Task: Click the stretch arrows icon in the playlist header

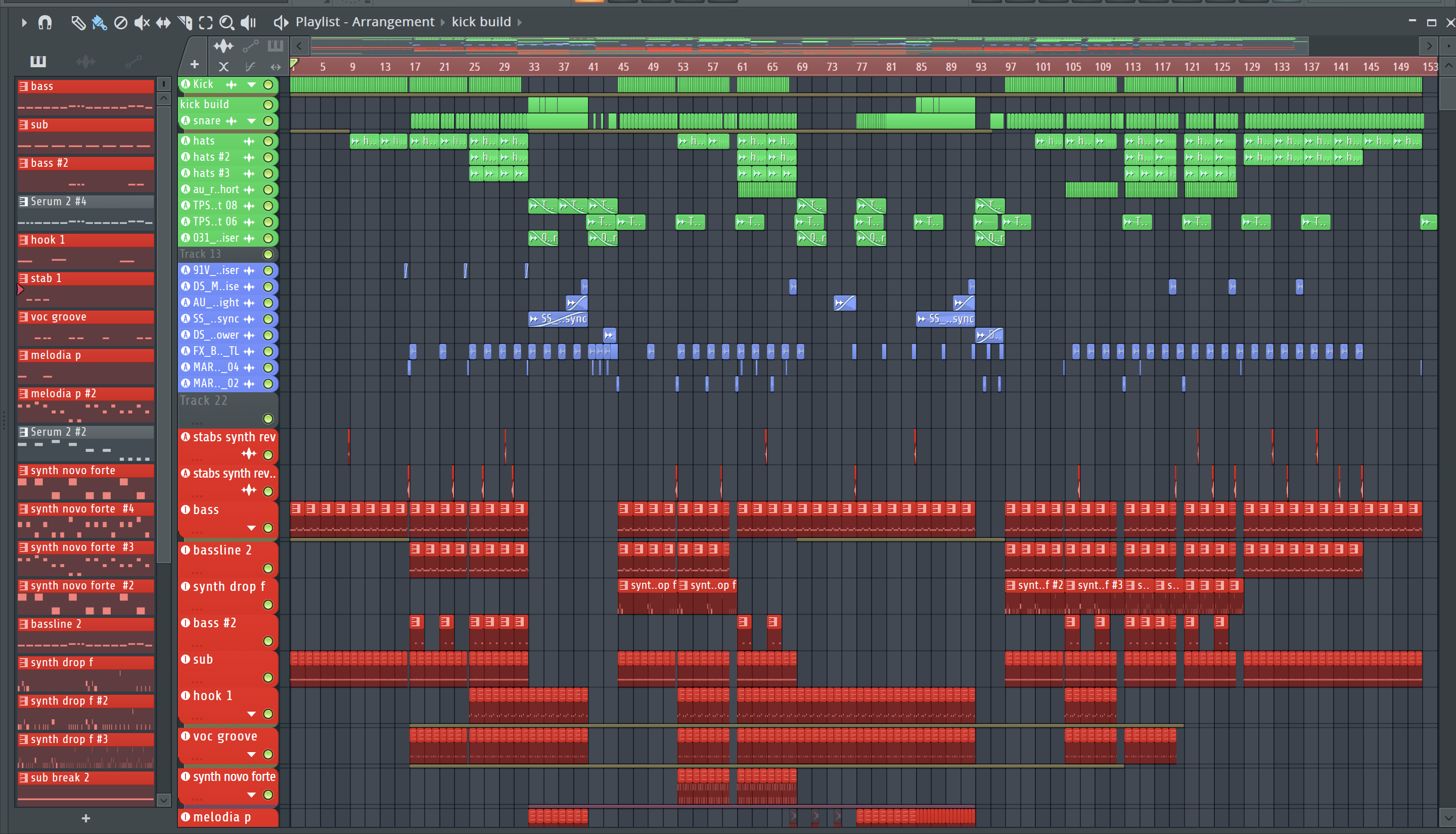Action: (x=276, y=67)
